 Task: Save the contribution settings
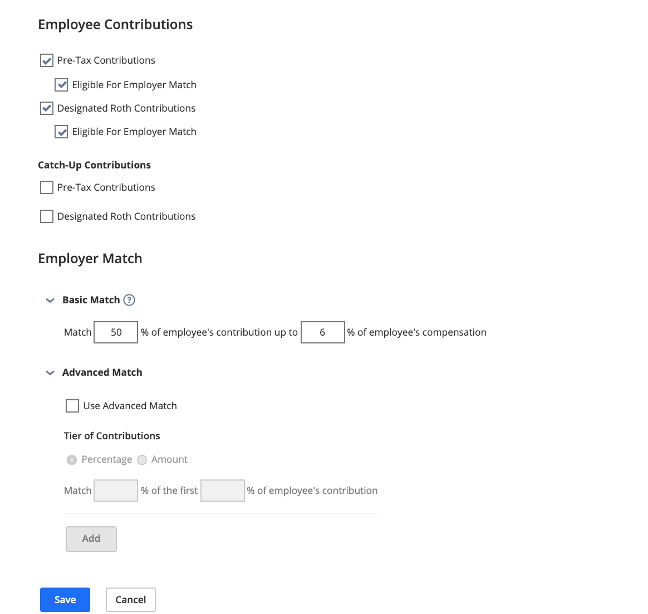(x=65, y=599)
